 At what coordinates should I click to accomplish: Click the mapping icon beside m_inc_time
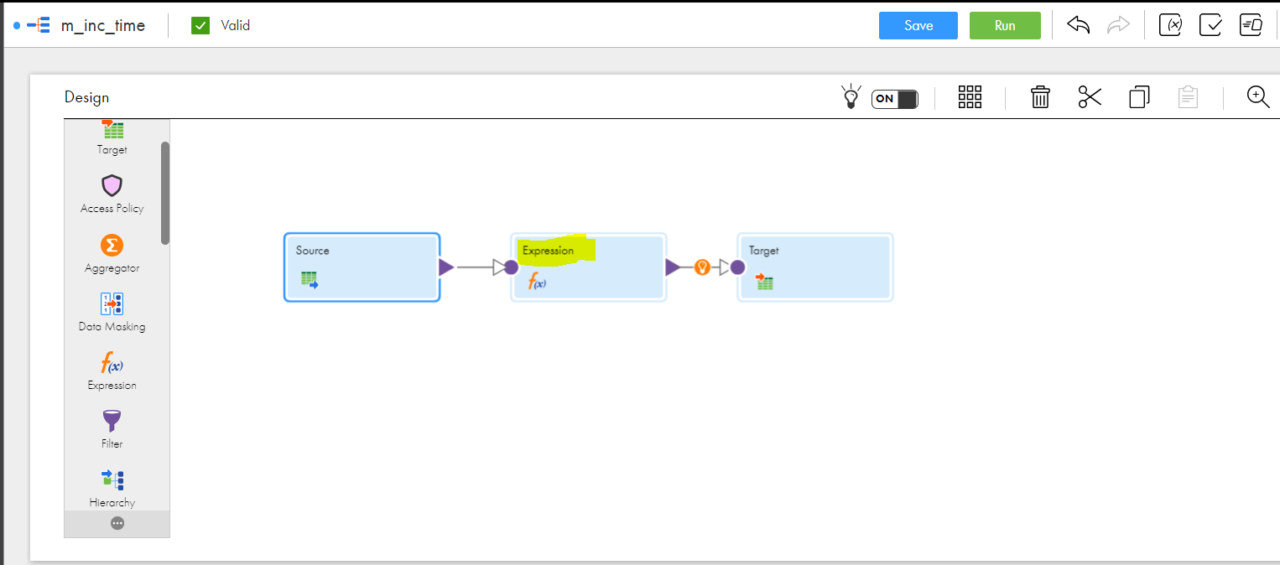pos(38,25)
